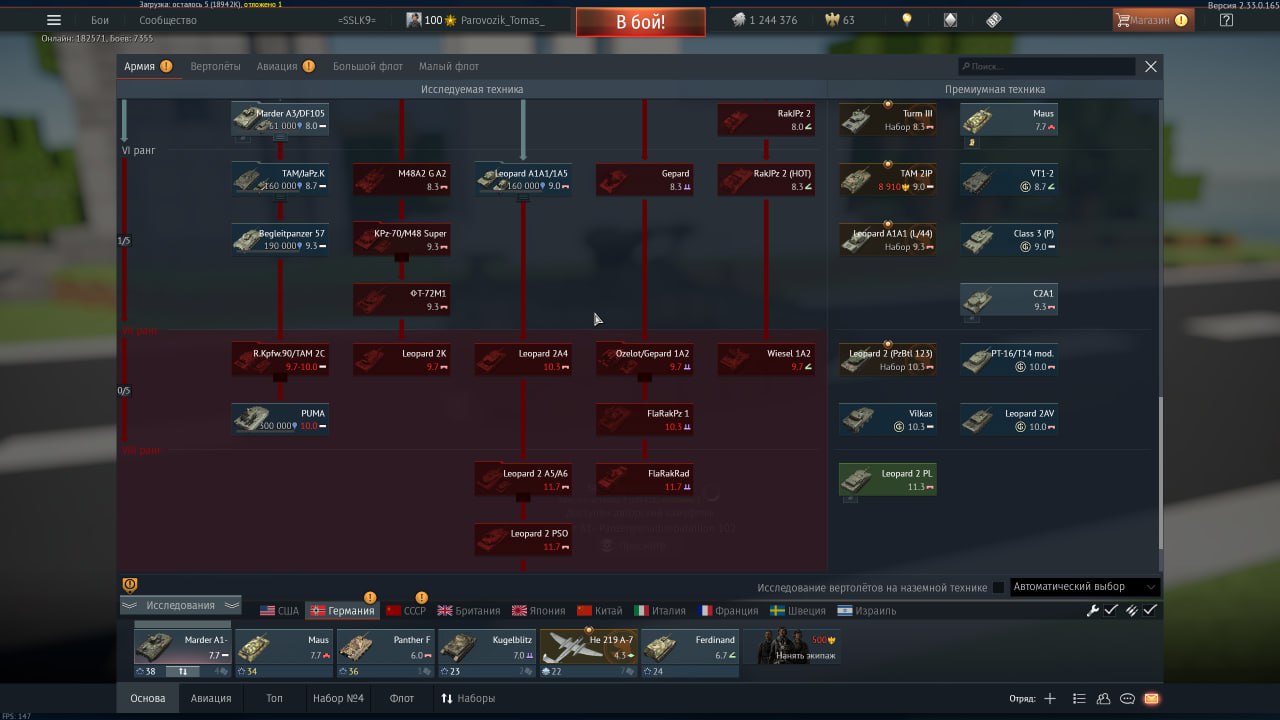Click the ticket/wager icon in top bar
Viewport: 1280px width, 720px height.
click(993, 20)
